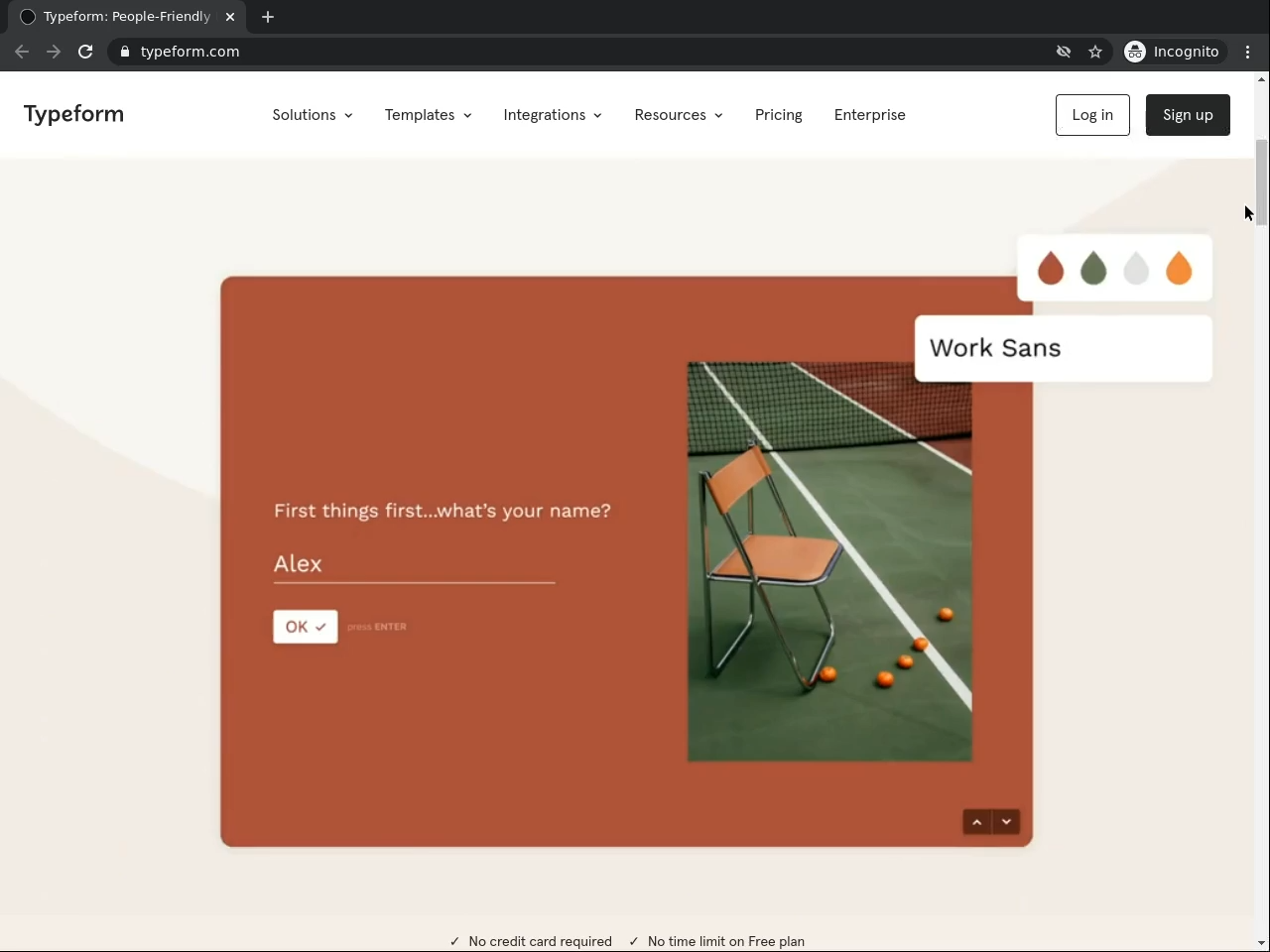Reload the page
This screenshot has width=1270, height=952.
point(85,52)
